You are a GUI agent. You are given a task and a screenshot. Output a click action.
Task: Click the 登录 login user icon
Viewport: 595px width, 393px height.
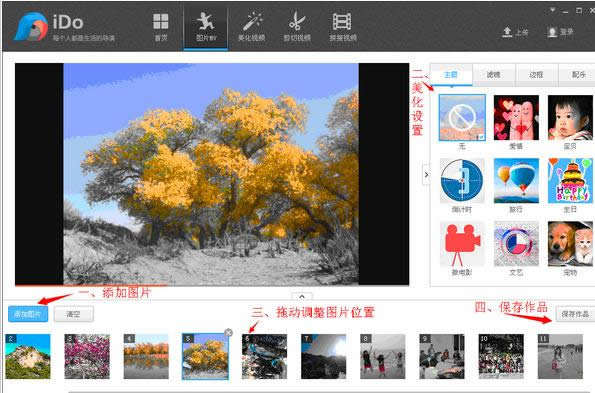(552, 32)
